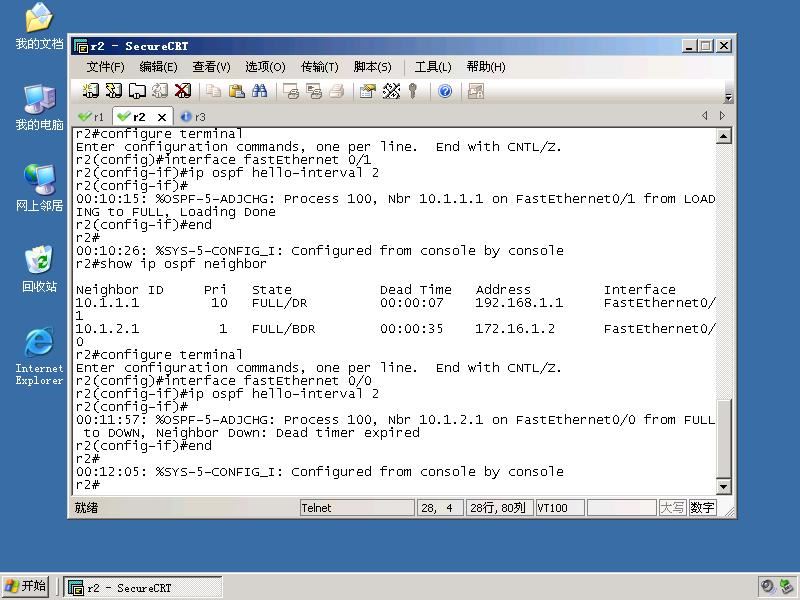Viewport: 800px width, 600px height.
Task: Open the 文件(F) menu
Action: pos(106,67)
